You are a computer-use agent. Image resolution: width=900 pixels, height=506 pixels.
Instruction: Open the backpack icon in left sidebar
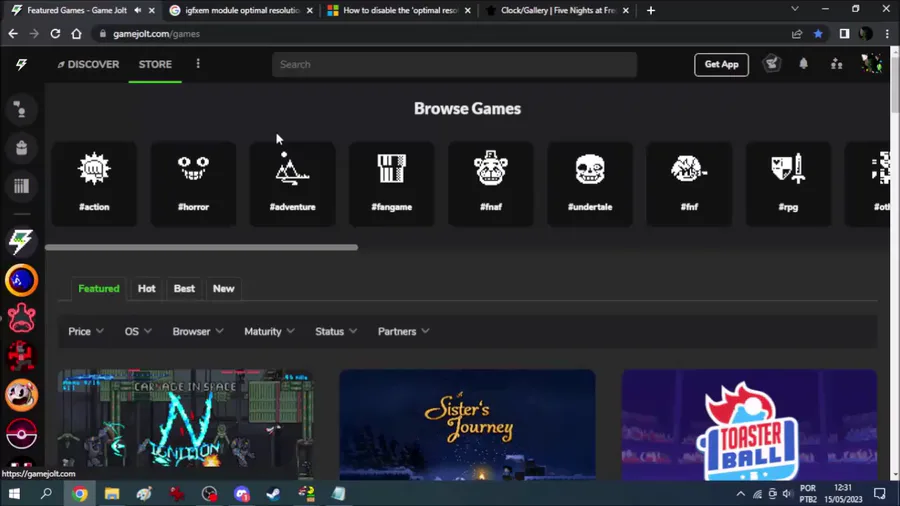tap(21, 148)
